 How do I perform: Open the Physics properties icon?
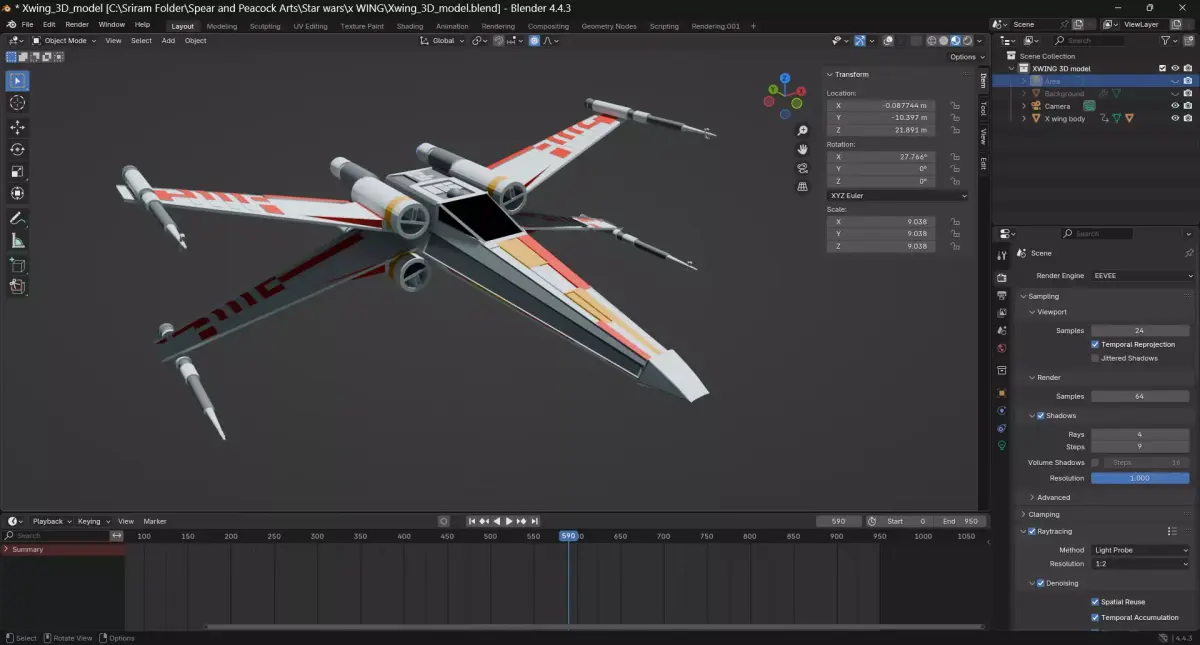[1001, 410]
